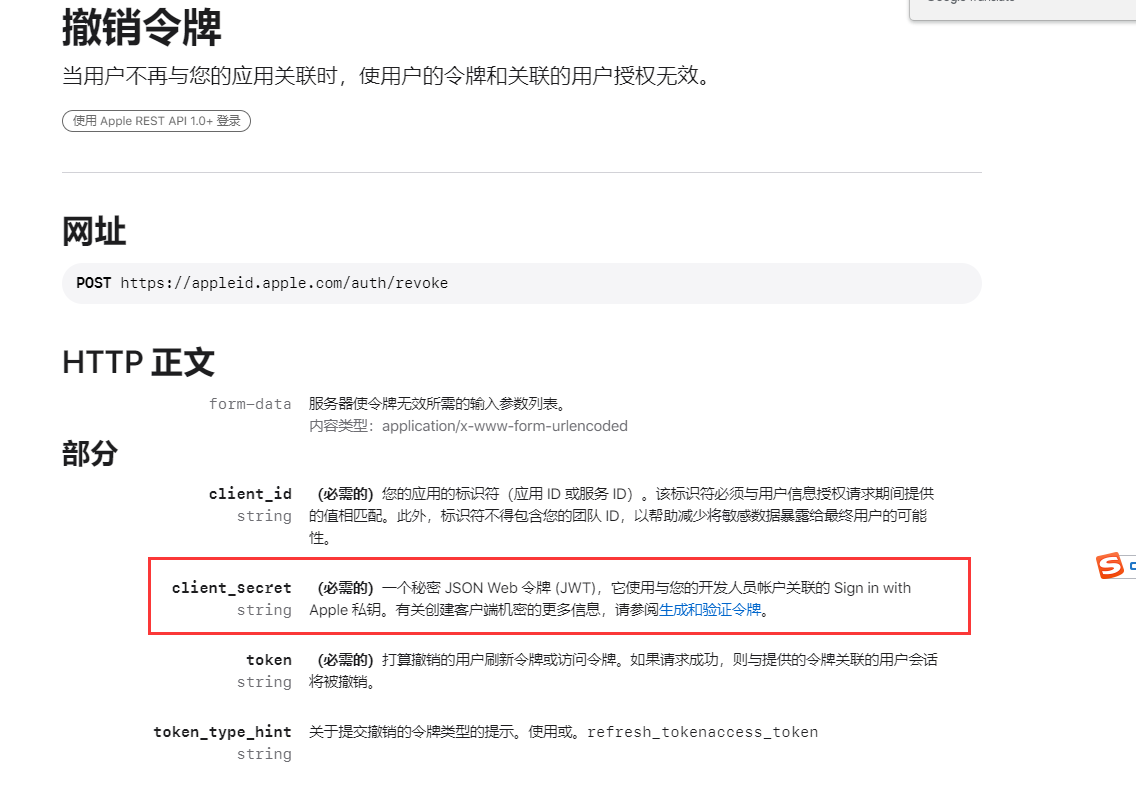Click the 部分 heading
Screen dimensions: 1136x797
[x=90, y=454]
